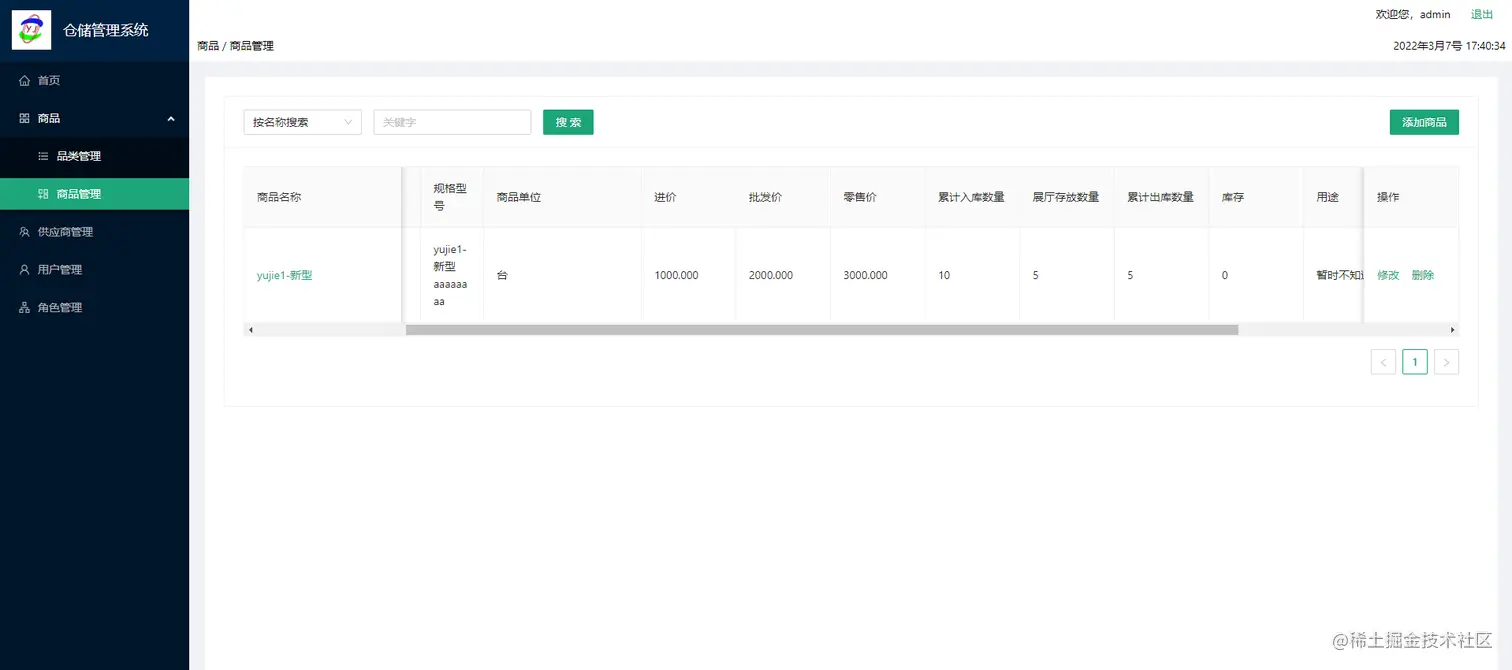The height and width of the screenshot is (670, 1512).
Task: Click 修改 for yujie1-新型 row
Action: [1388, 275]
